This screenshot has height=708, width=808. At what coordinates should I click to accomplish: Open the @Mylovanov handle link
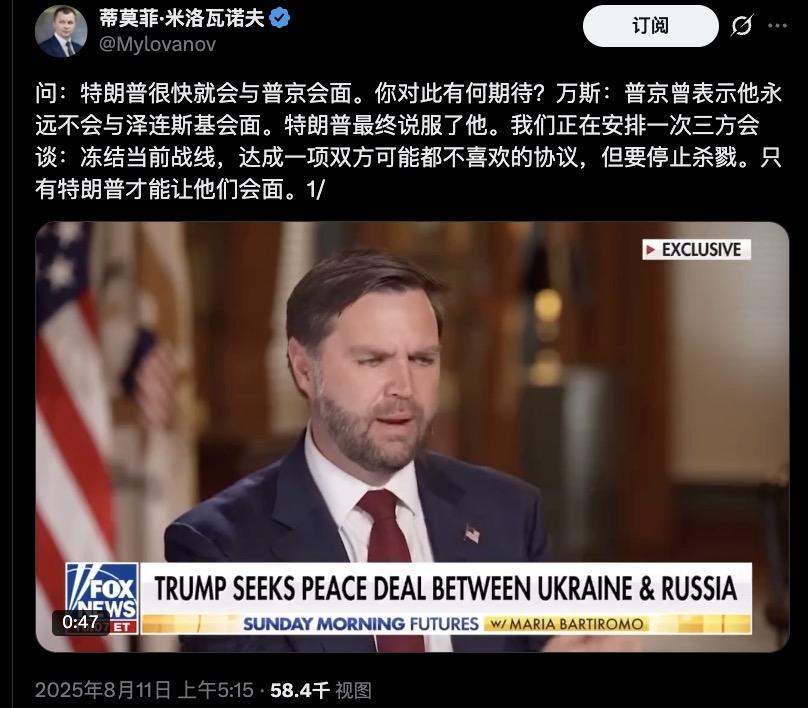157,45
